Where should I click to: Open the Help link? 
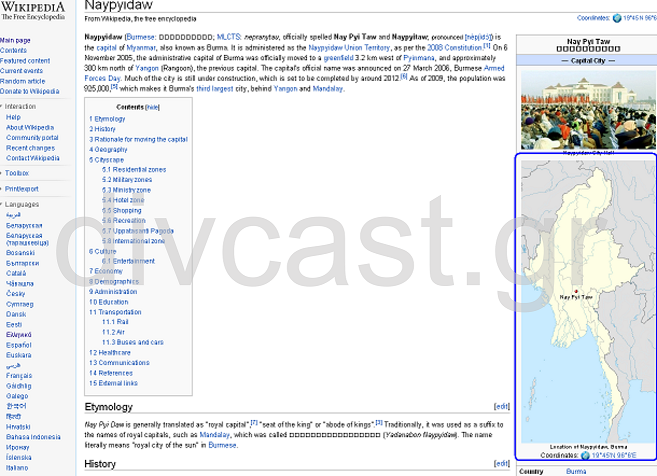[x=13, y=117]
